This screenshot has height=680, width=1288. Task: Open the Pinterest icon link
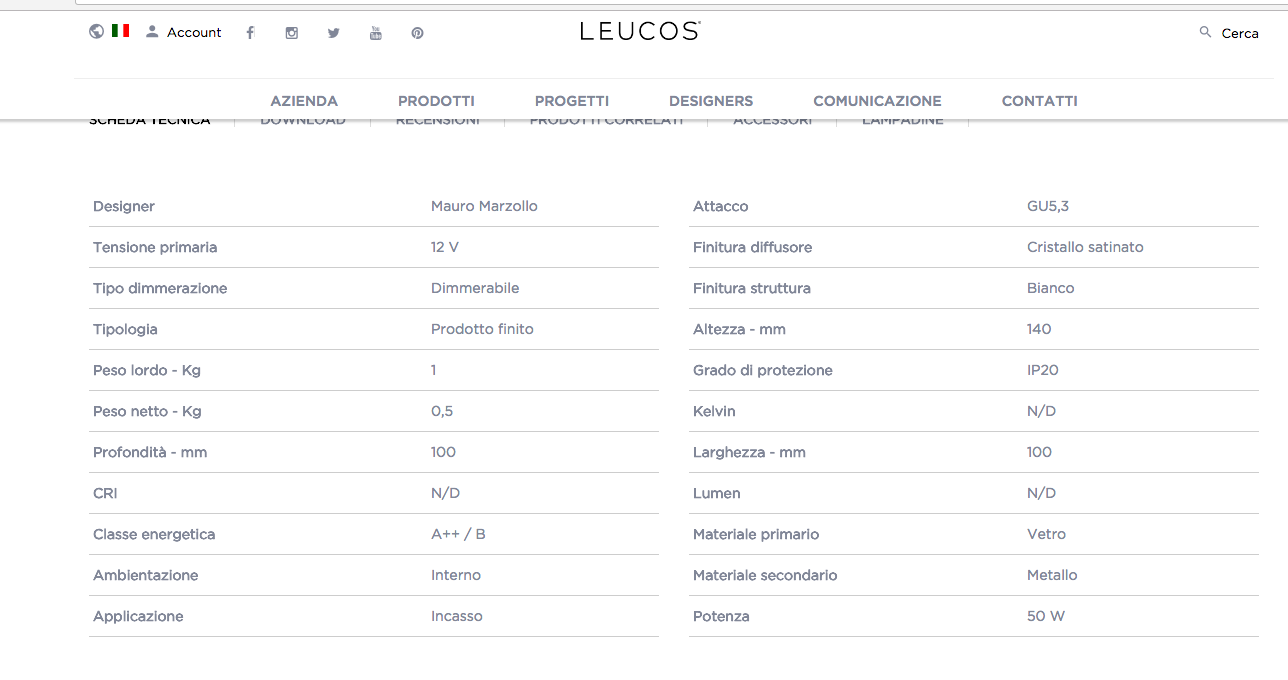[418, 33]
